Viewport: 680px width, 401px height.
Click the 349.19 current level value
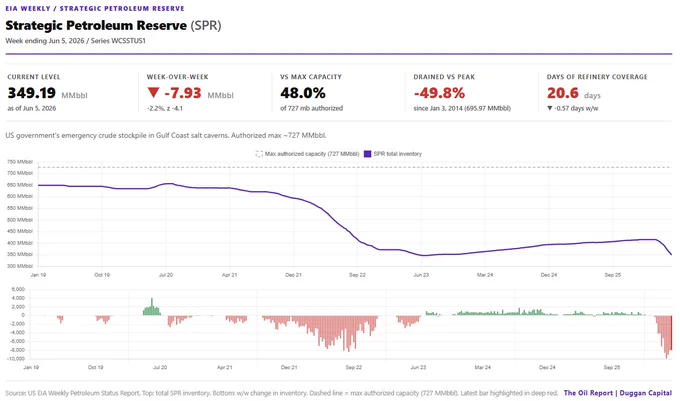tap(32, 93)
